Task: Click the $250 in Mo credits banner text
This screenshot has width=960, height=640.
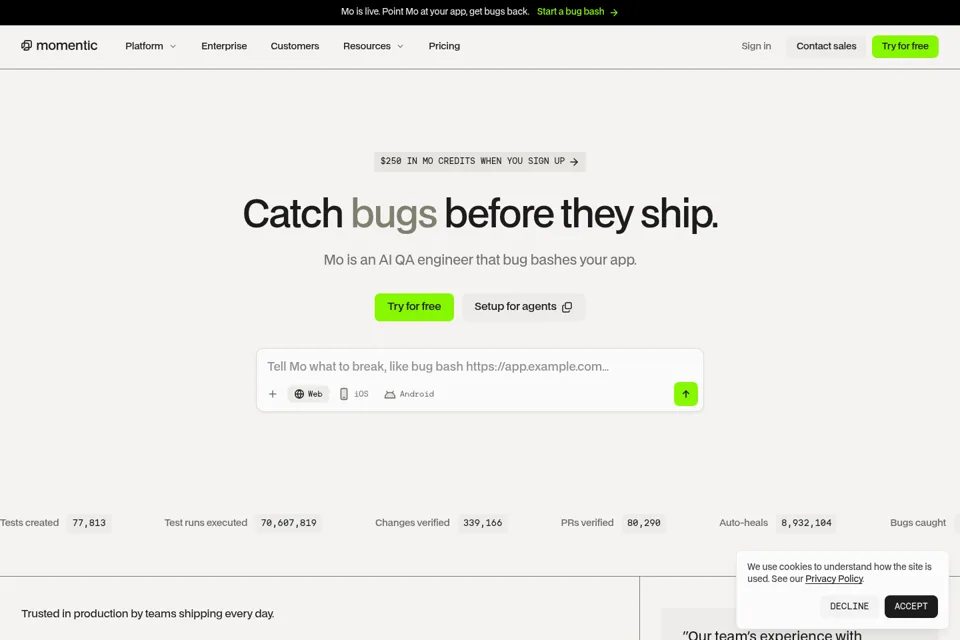Action: (x=472, y=161)
